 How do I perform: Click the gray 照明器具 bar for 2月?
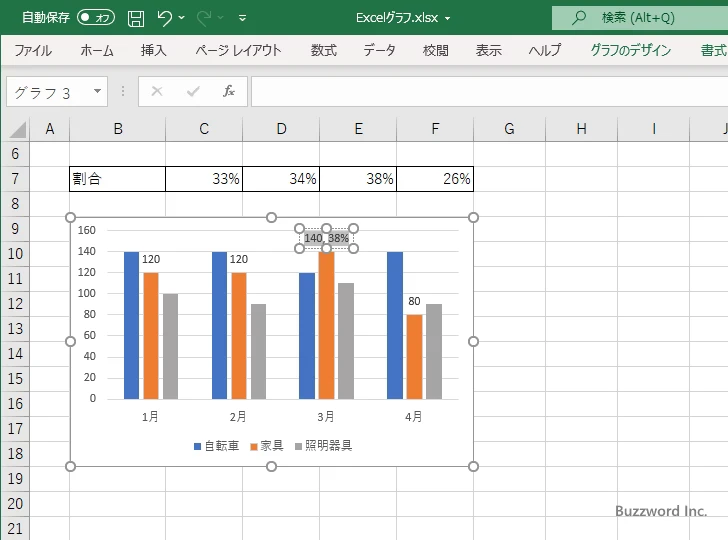click(x=259, y=351)
